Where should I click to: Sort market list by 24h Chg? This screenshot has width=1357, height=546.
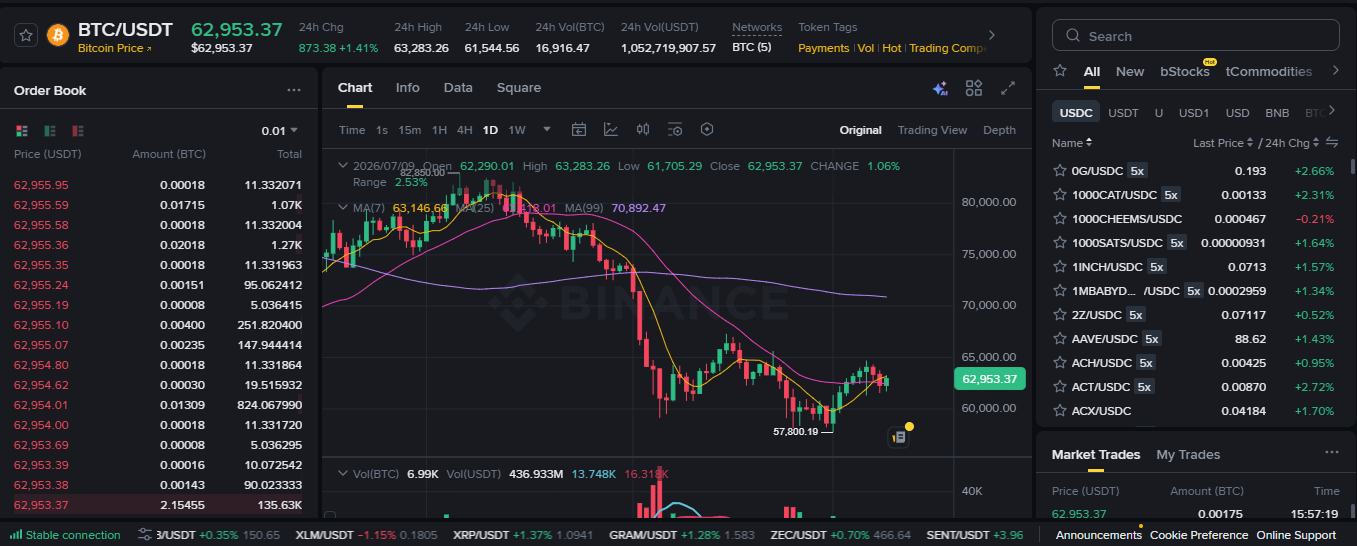(1291, 143)
